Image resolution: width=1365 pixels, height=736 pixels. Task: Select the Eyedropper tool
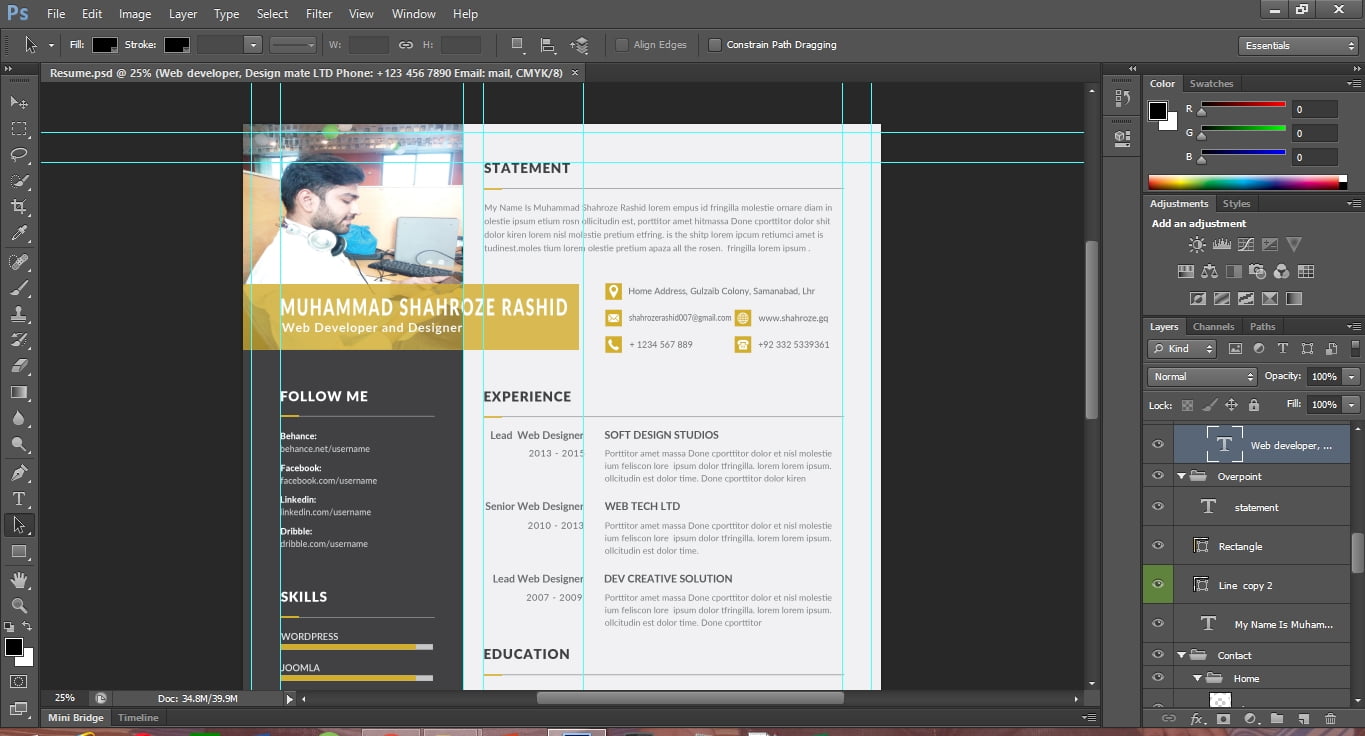tap(19, 234)
